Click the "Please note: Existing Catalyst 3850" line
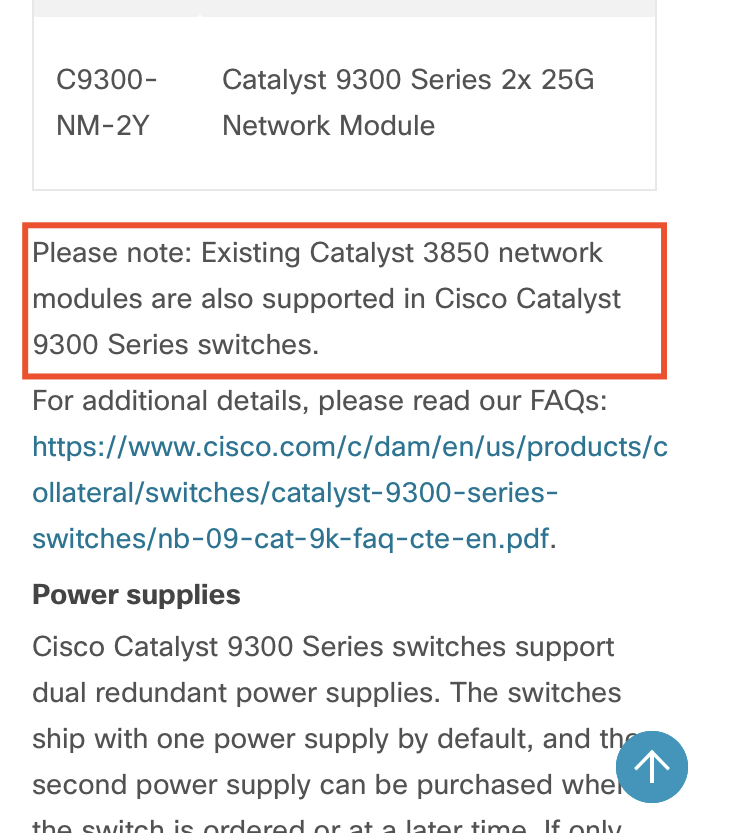 (317, 252)
